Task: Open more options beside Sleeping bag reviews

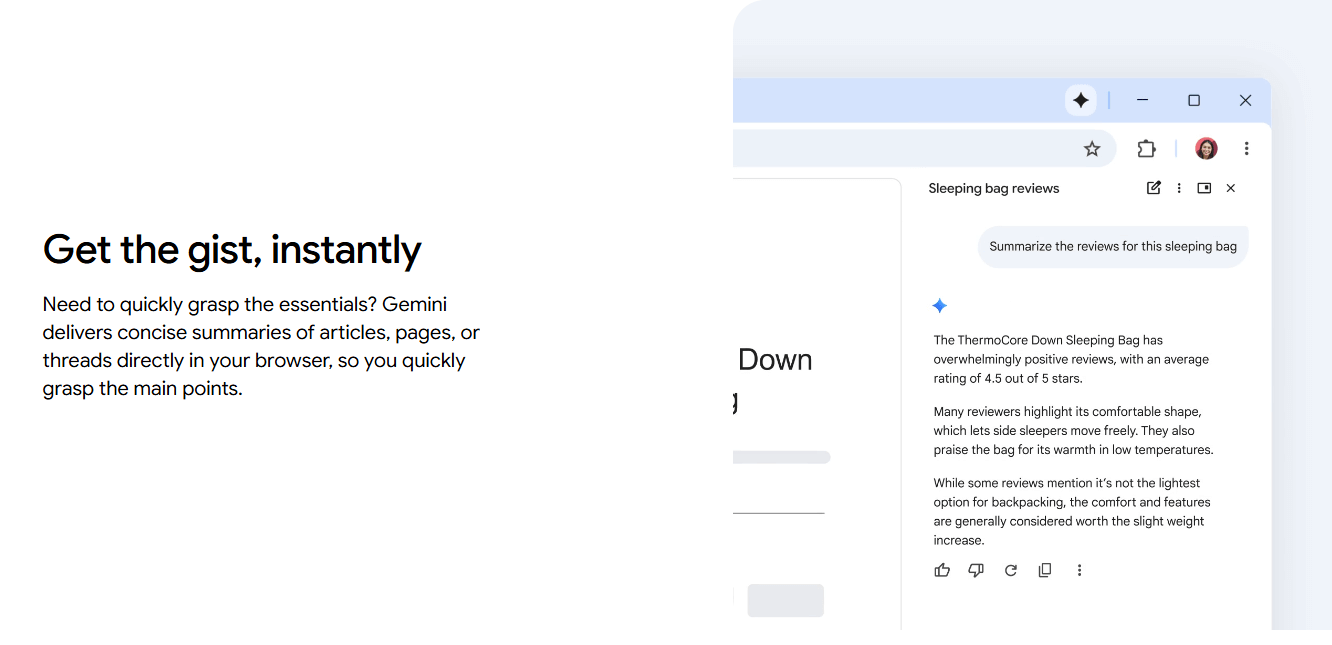Action: click(1179, 188)
